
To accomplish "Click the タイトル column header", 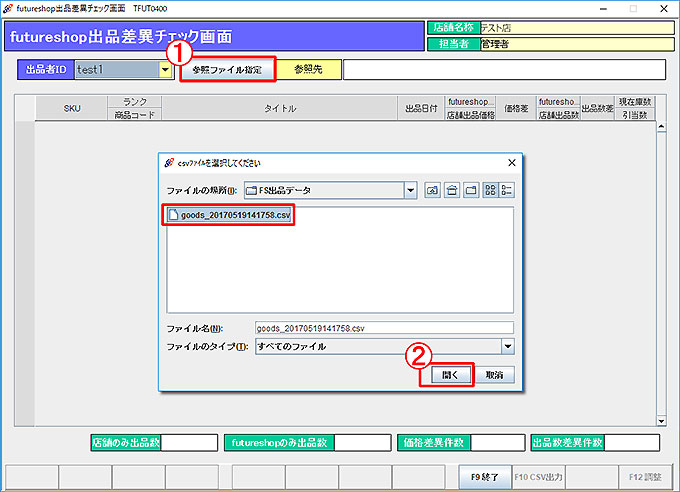I will (280, 108).
